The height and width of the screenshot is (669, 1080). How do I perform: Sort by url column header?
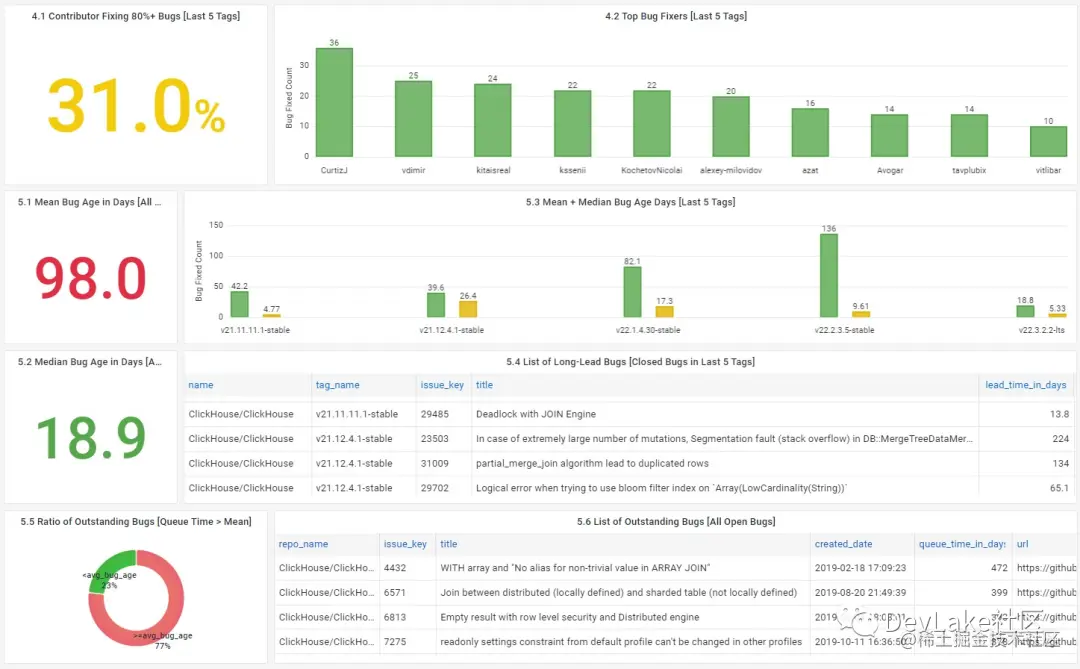pos(1022,544)
